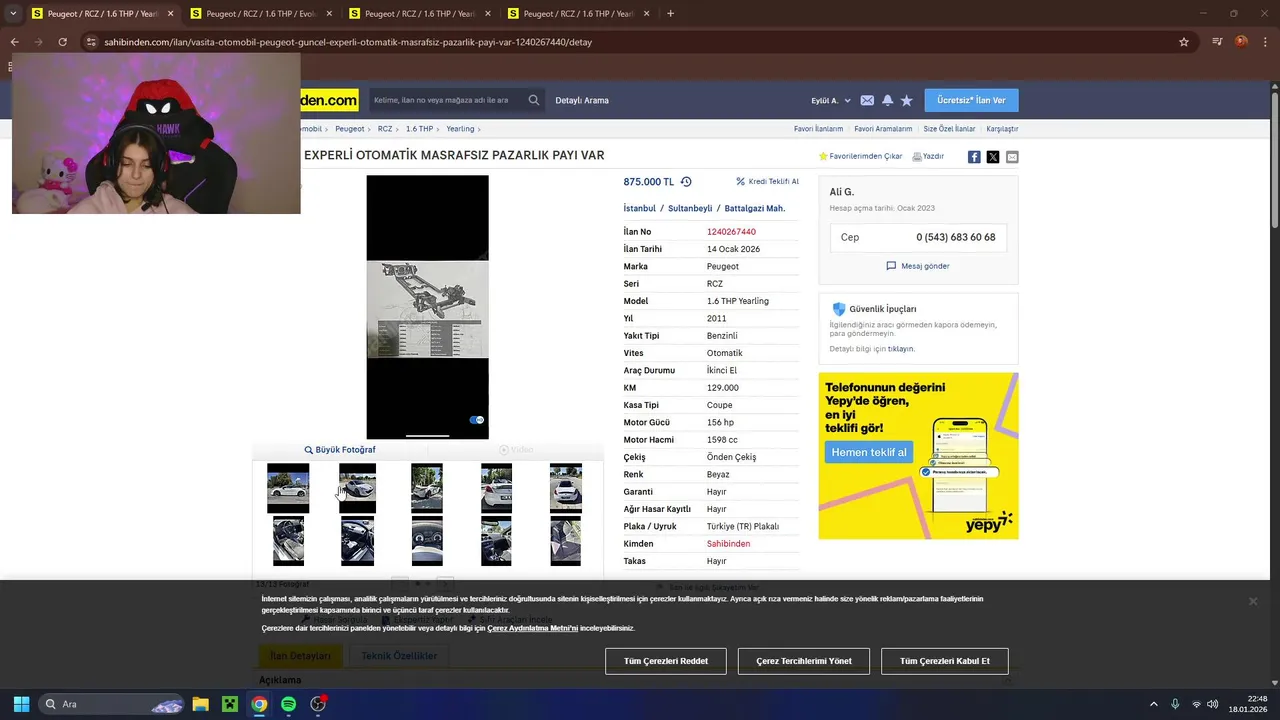Screen dimensions: 1280x720
Task: Open Minecraft creeper icon on taskbar
Action: pos(230,704)
